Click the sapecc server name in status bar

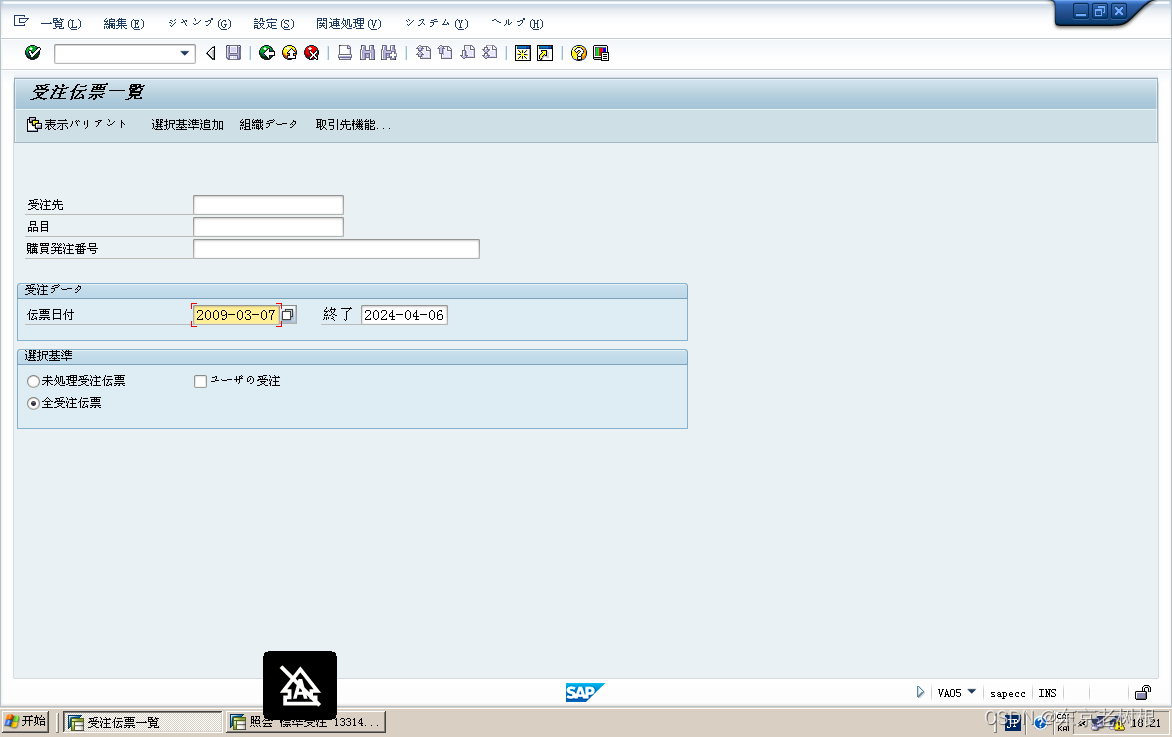pyautogui.click(x=1008, y=693)
